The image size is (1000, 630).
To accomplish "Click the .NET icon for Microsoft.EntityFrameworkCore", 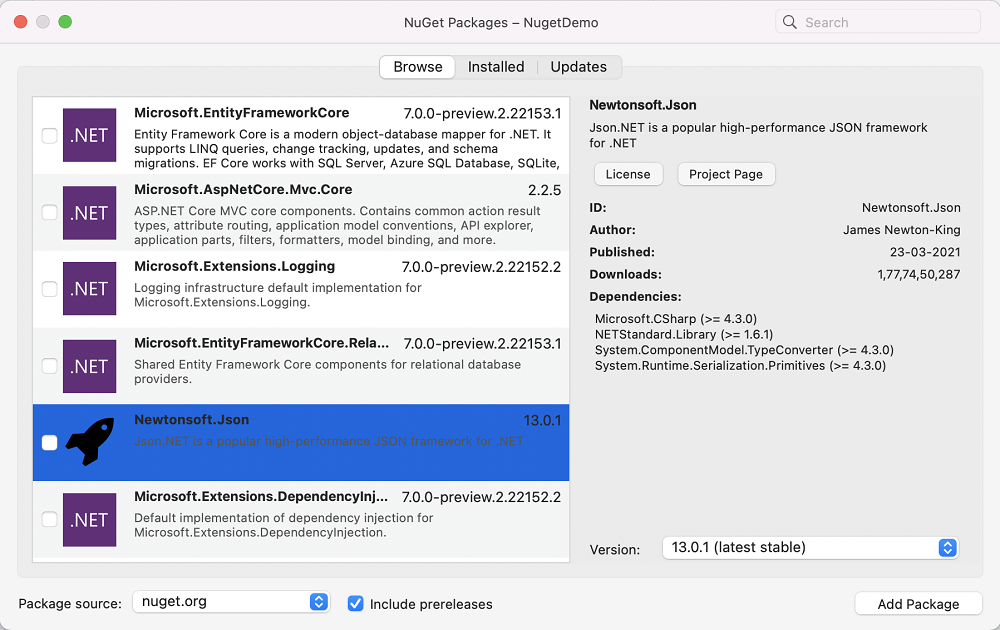I will point(89,135).
